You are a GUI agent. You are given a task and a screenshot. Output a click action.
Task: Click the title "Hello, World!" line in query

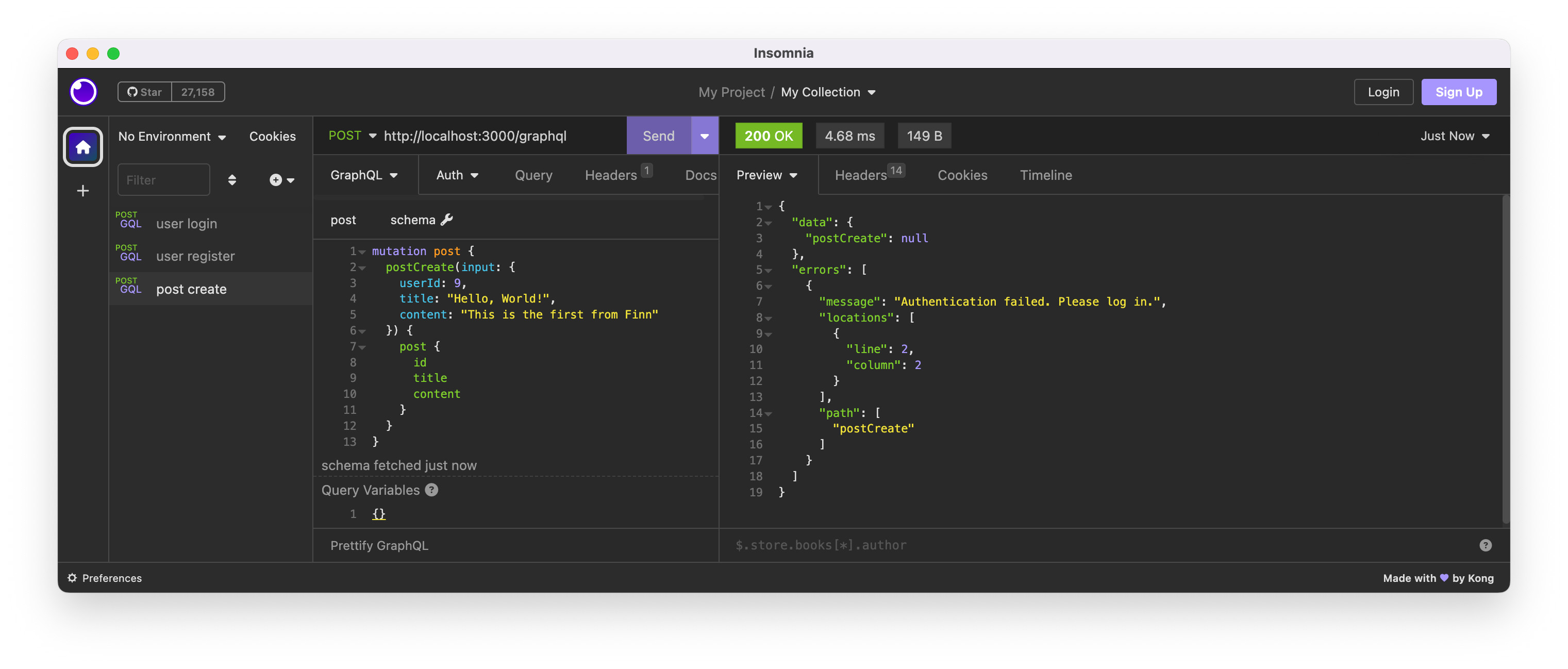click(477, 298)
